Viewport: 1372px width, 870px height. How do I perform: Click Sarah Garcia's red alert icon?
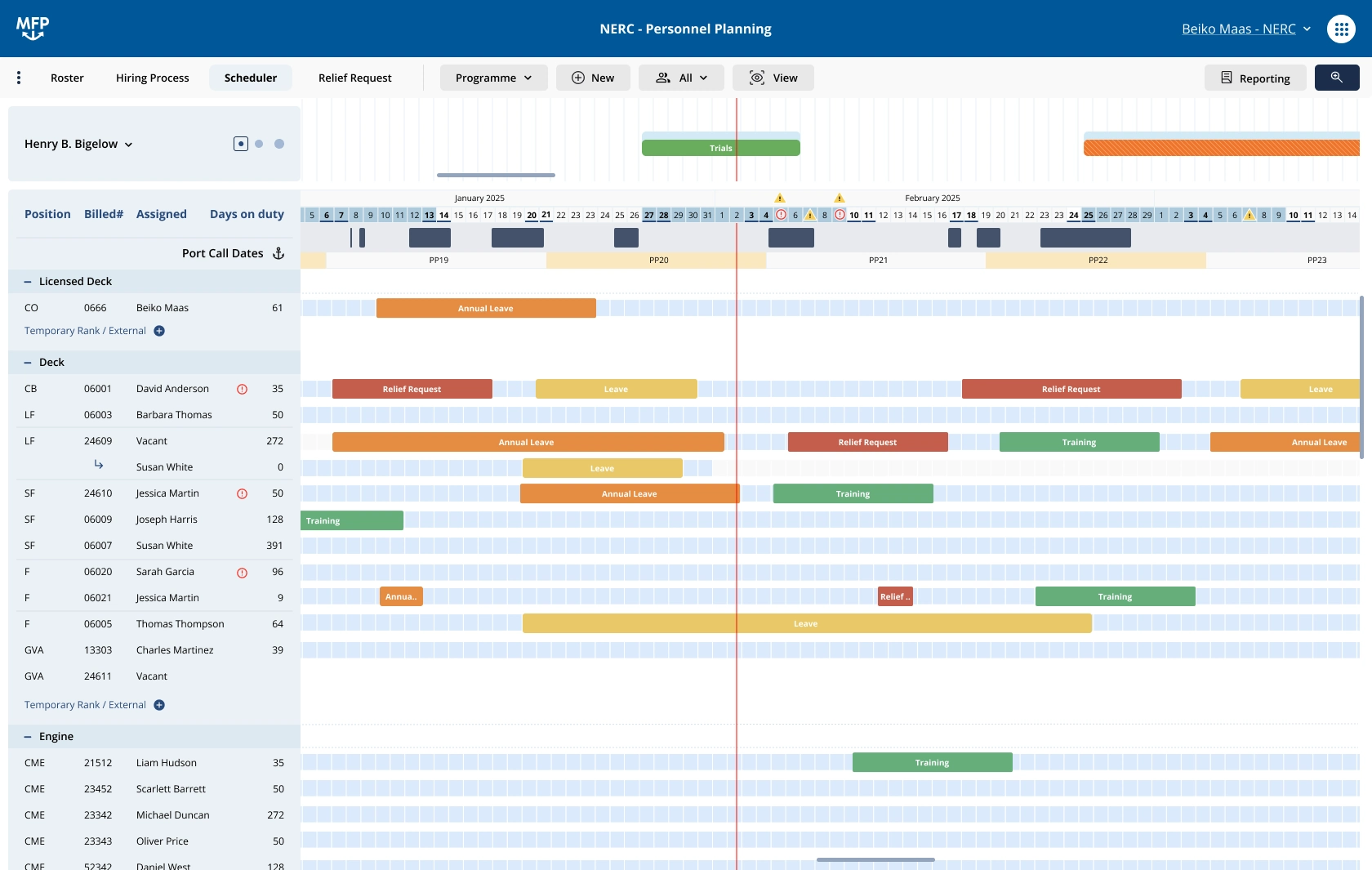tap(242, 573)
